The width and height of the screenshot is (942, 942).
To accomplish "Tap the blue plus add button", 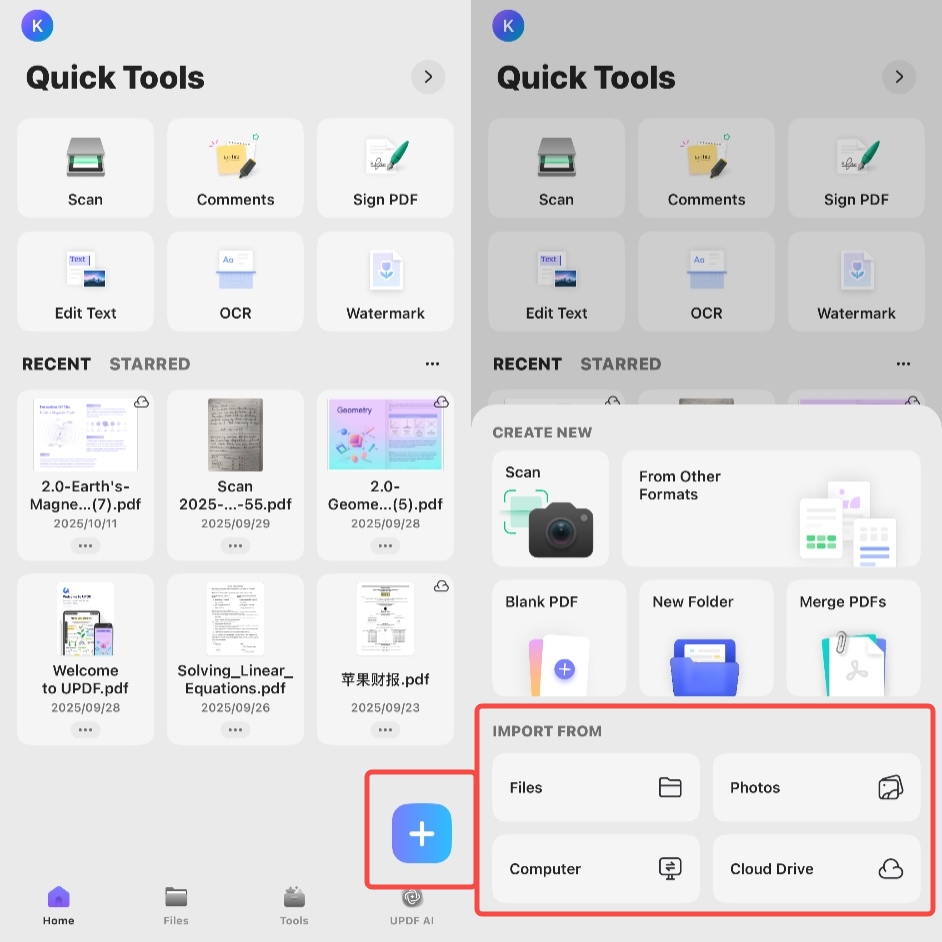I will 422,833.
